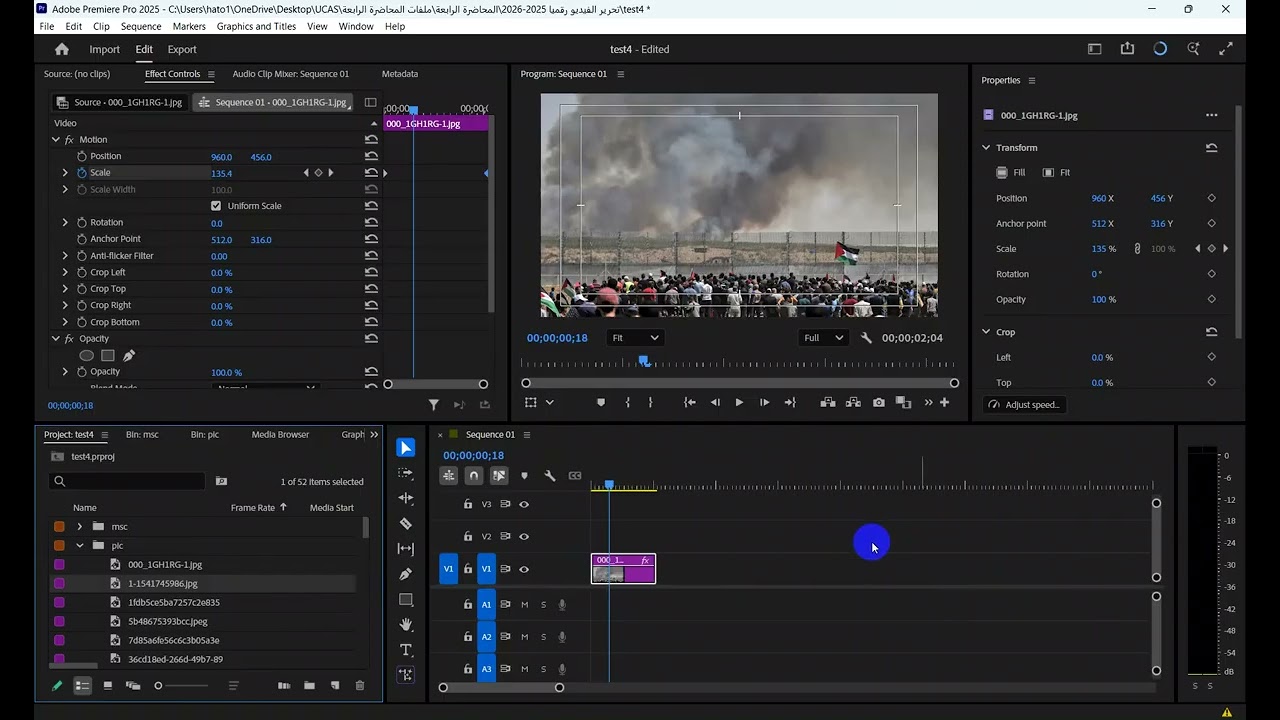This screenshot has height=720, width=1280.
Task: Click the Home icon in the header
Action: coord(62,49)
